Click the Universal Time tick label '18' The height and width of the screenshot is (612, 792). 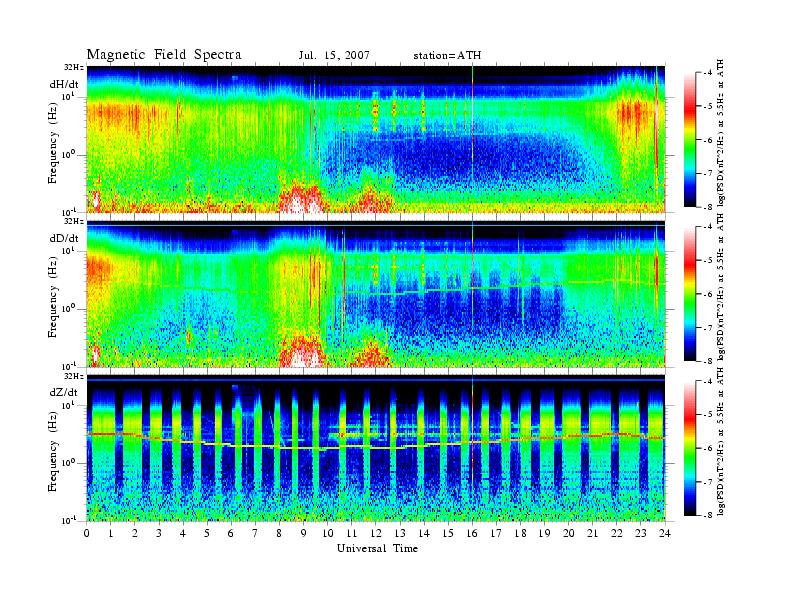520,533
